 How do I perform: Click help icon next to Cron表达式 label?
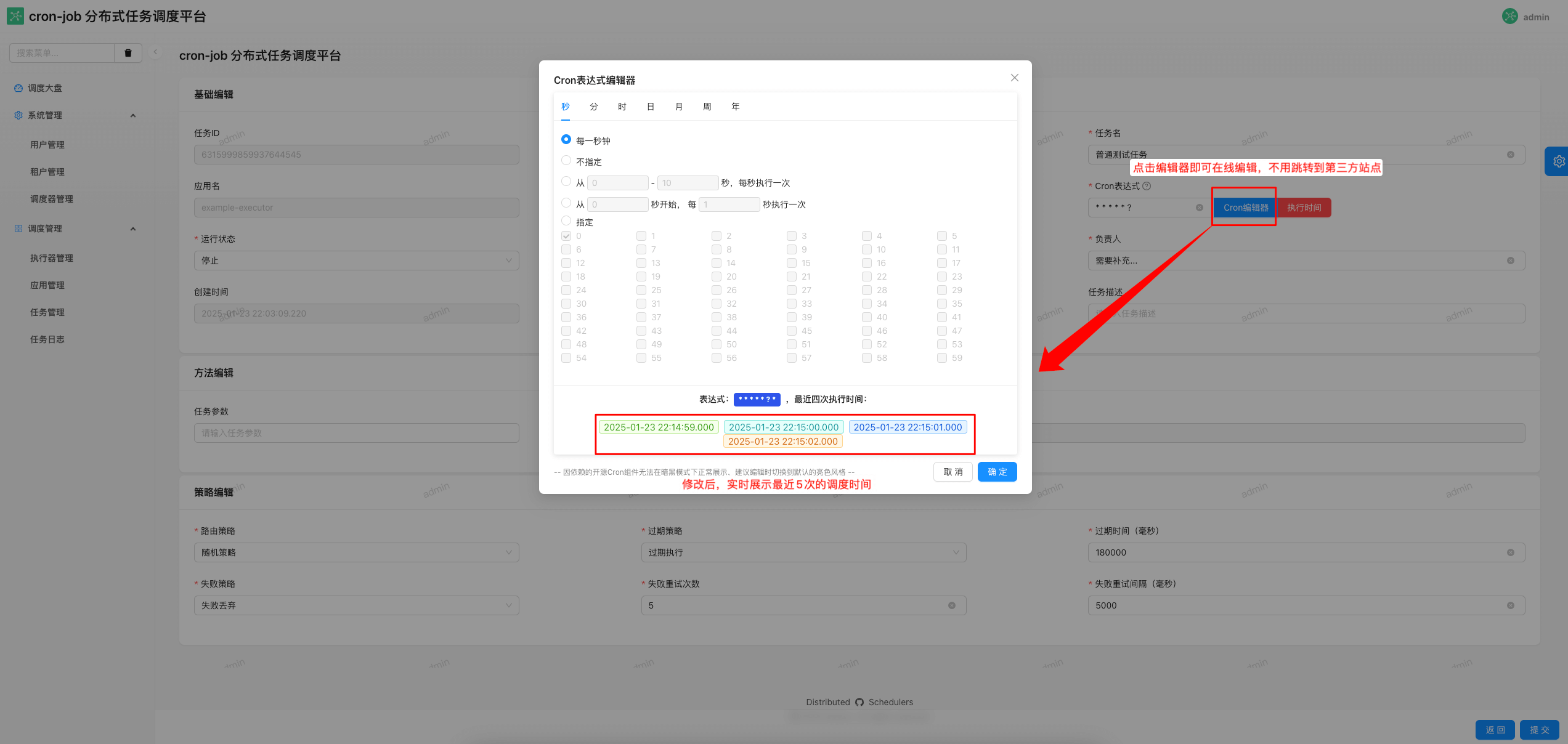click(1147, 186)
